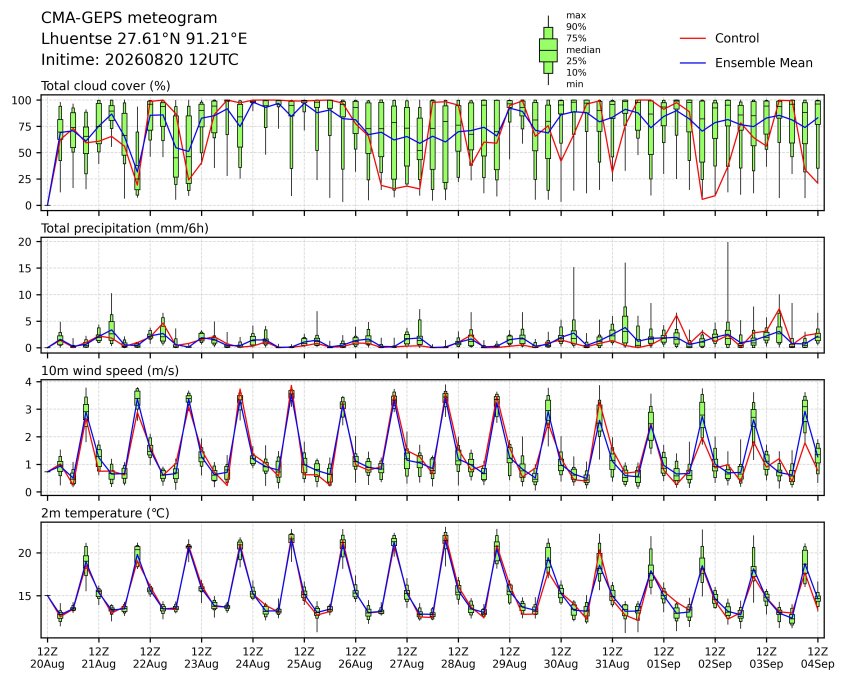Click the green boxplot legend symbol

548,50
